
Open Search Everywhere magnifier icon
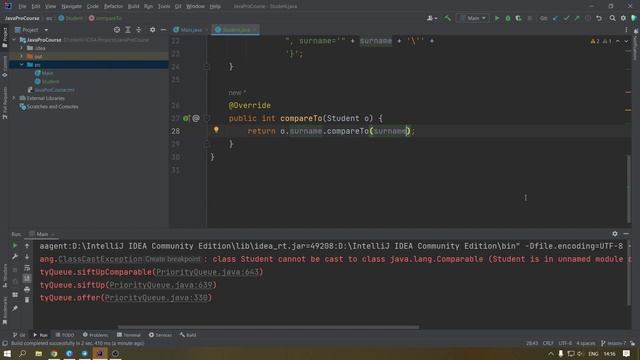pyautogui.click(x=612, y=18)
